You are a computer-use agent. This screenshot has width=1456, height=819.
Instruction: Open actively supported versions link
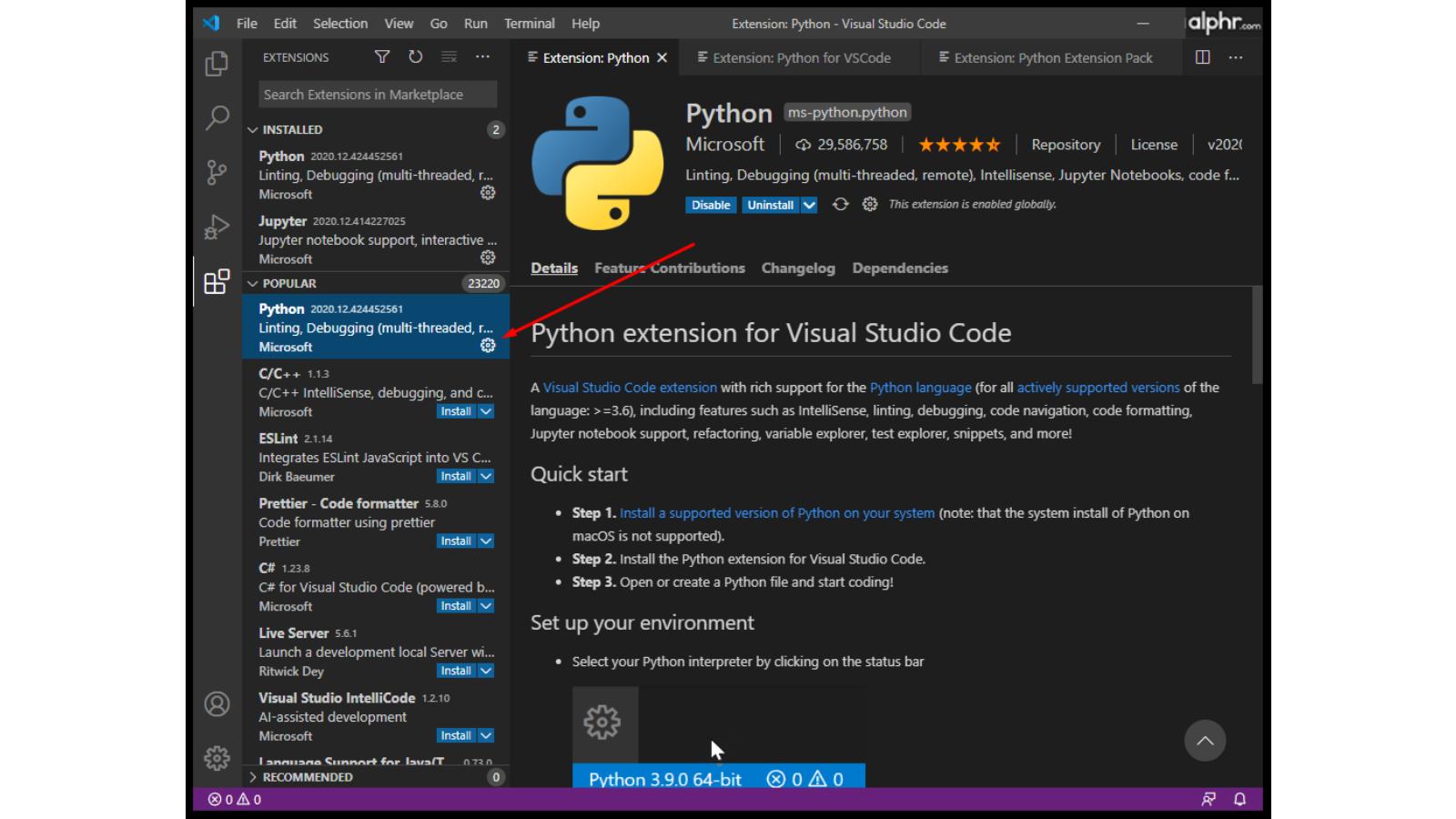(1098, 388)
